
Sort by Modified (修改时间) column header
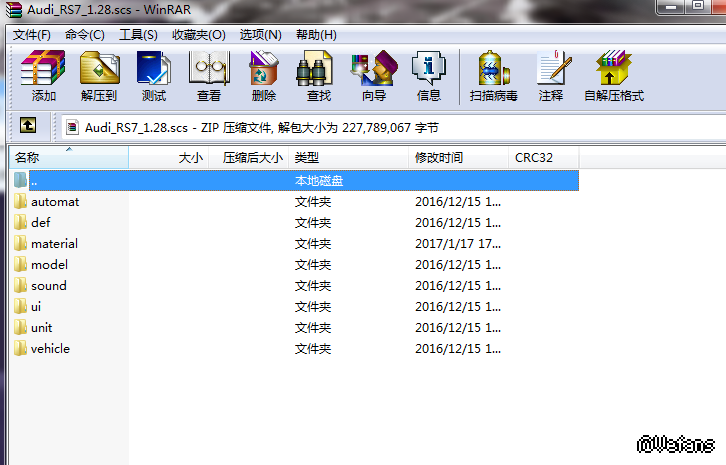pyautogui.click(x=458, y=157)
